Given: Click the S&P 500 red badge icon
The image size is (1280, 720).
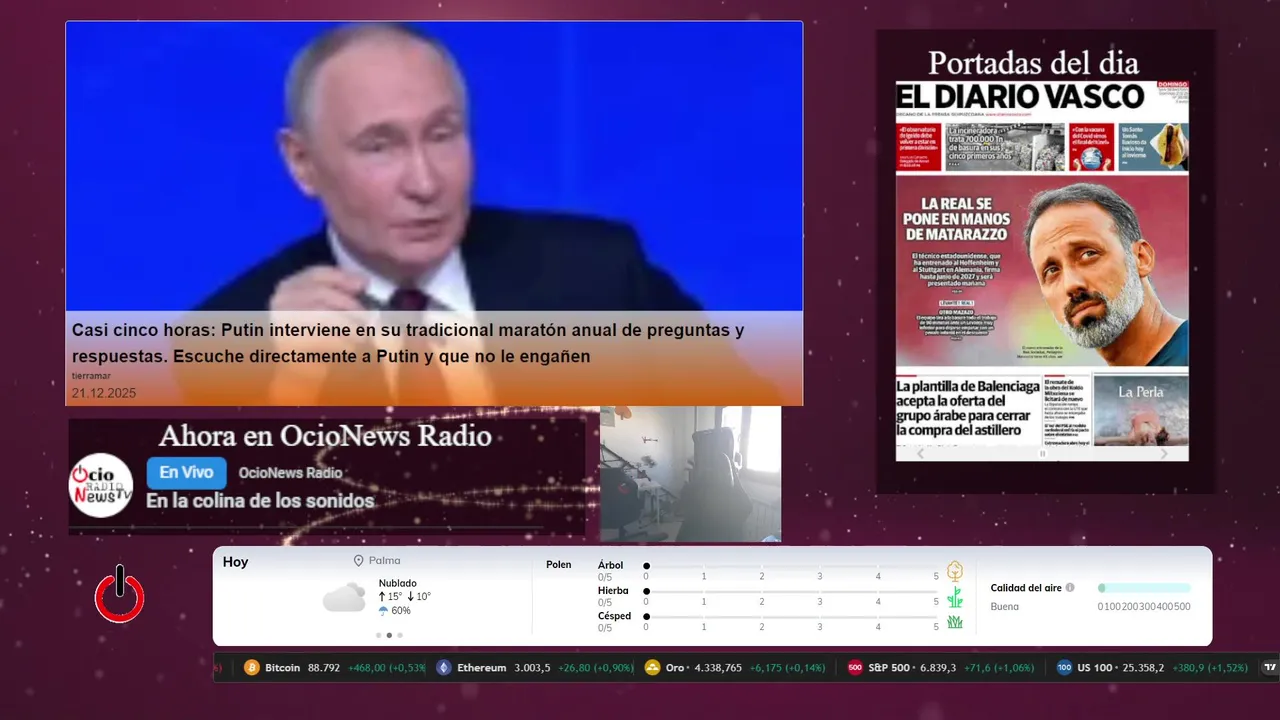Looking at the screenshot, I should click(855, 667).
